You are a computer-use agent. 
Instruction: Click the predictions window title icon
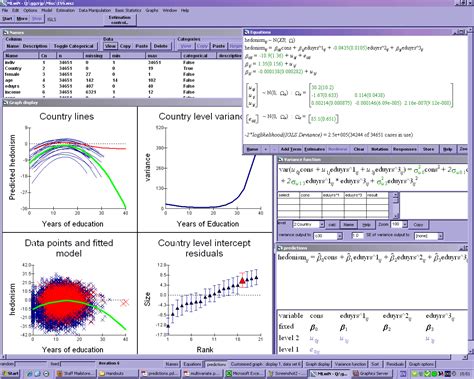click(x=280, y=248)
